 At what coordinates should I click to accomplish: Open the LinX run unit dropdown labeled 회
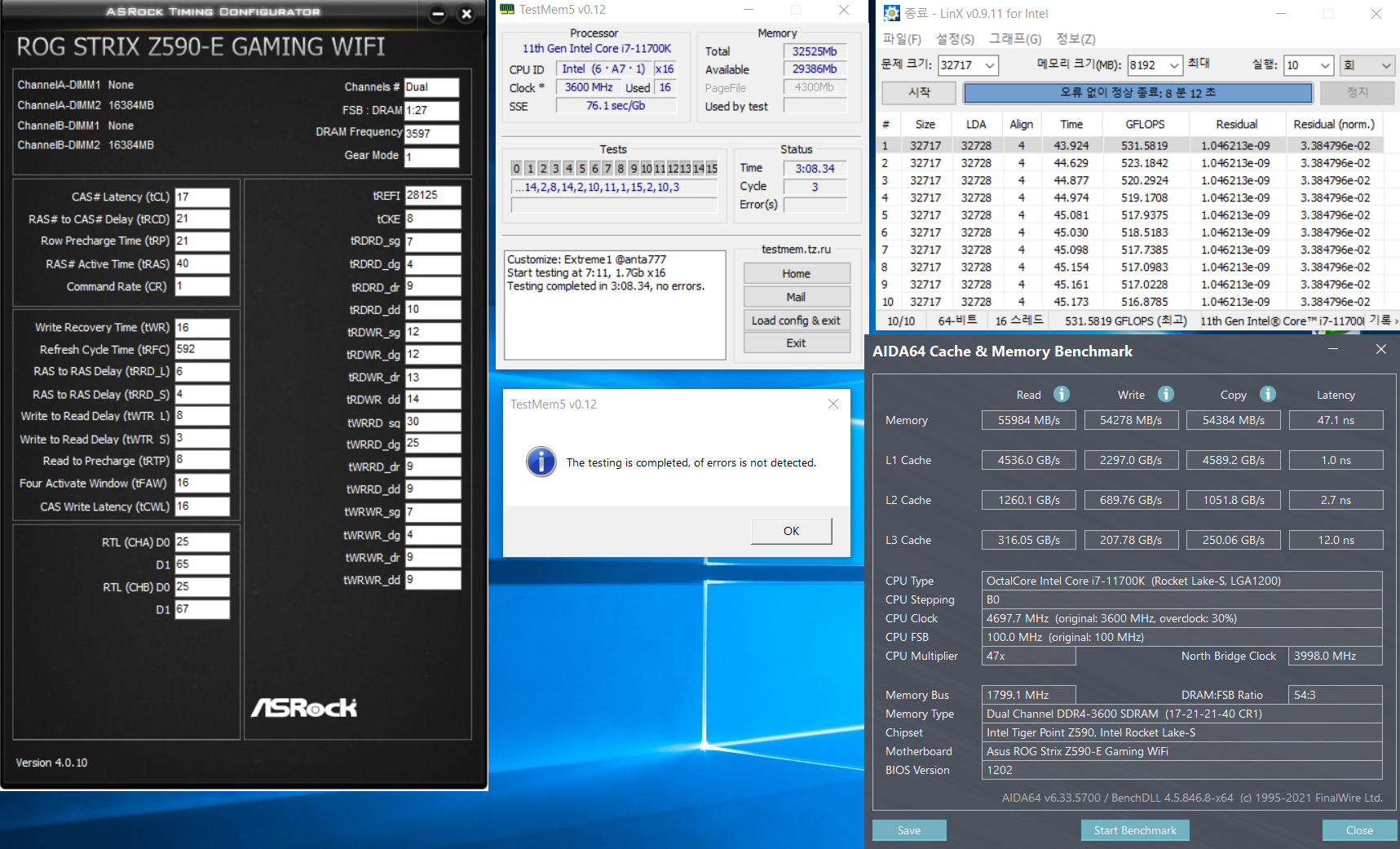(x=1367, y=65)
